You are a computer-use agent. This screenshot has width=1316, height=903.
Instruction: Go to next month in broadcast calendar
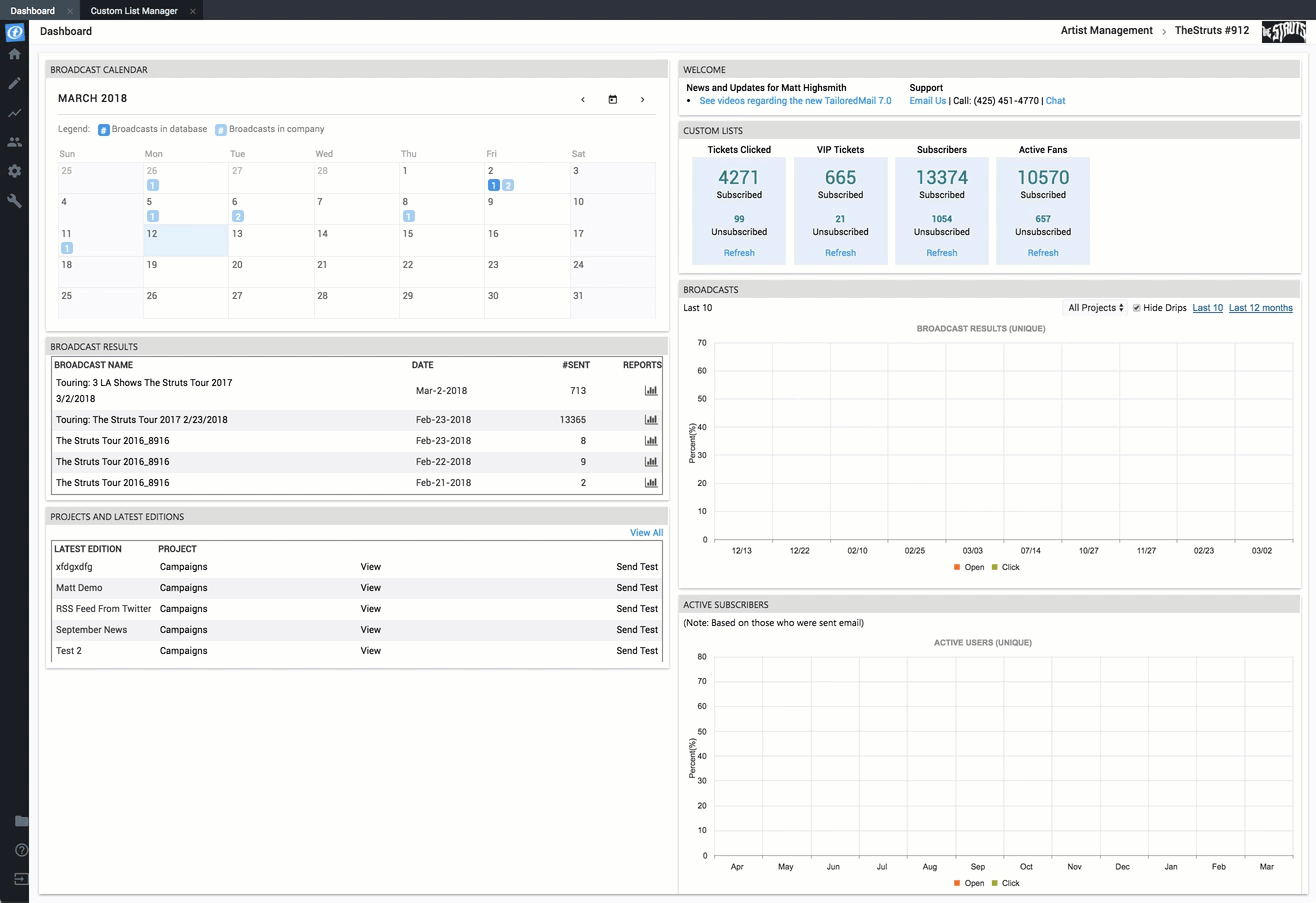coord(642,99)
